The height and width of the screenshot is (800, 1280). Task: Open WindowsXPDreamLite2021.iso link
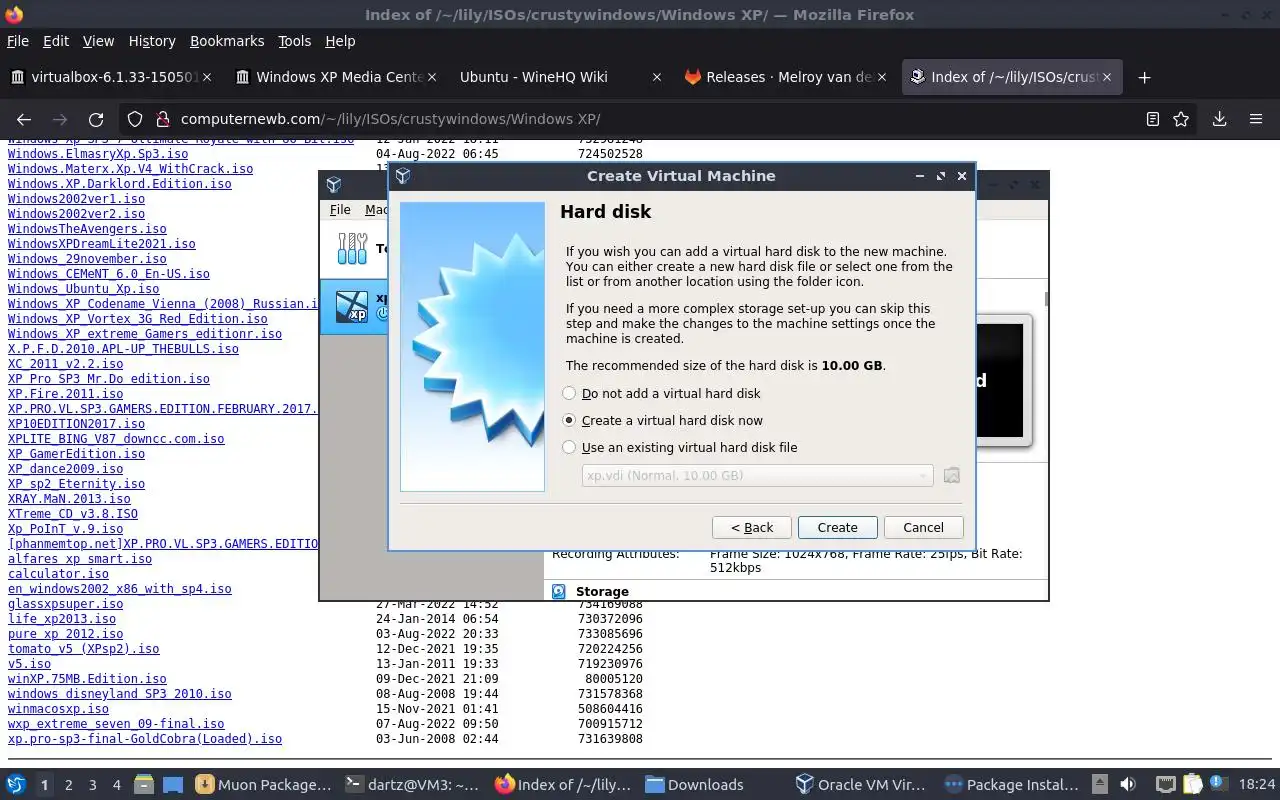(x=102, y=244)
